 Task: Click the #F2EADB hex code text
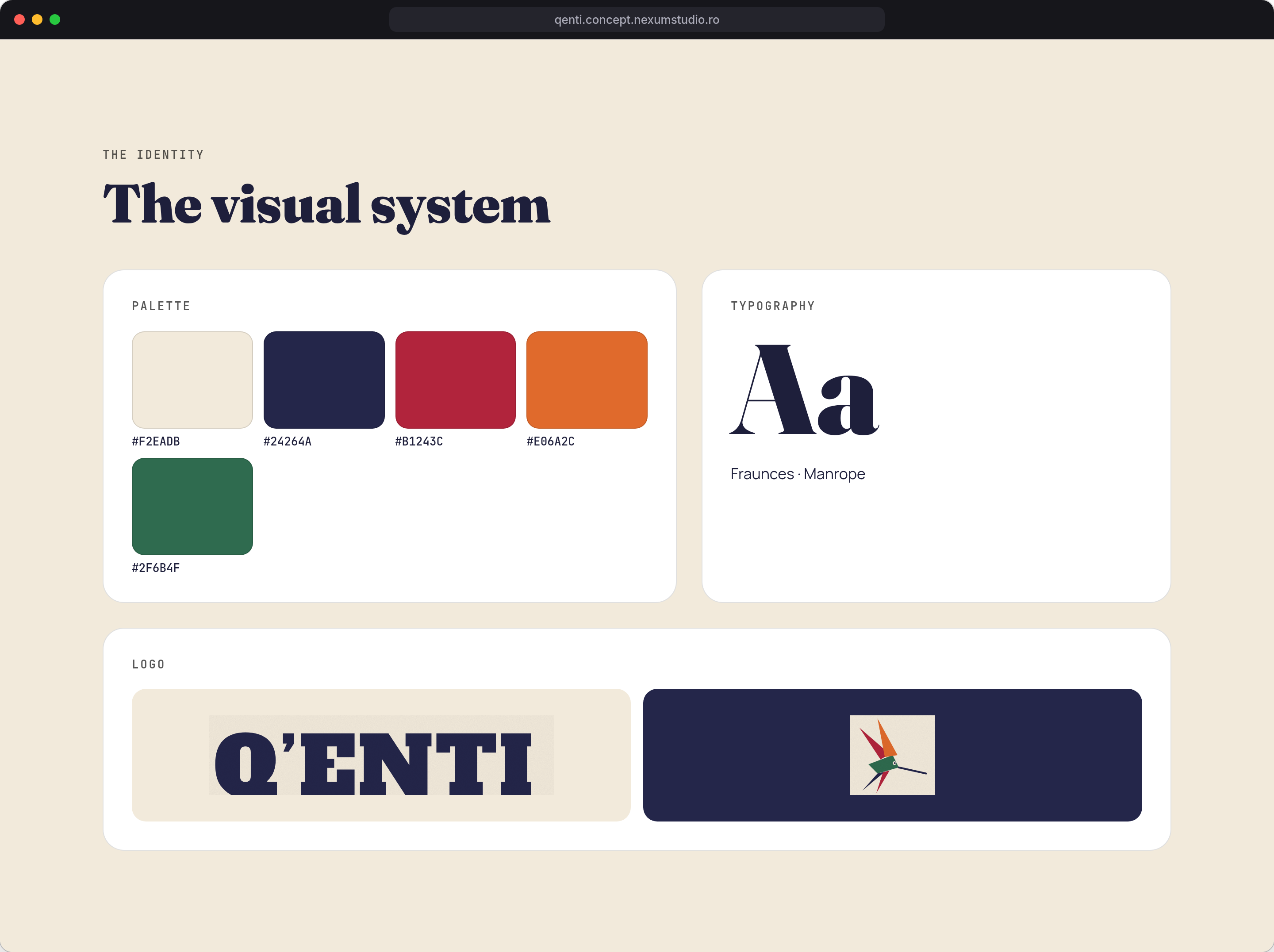[156, 441]
